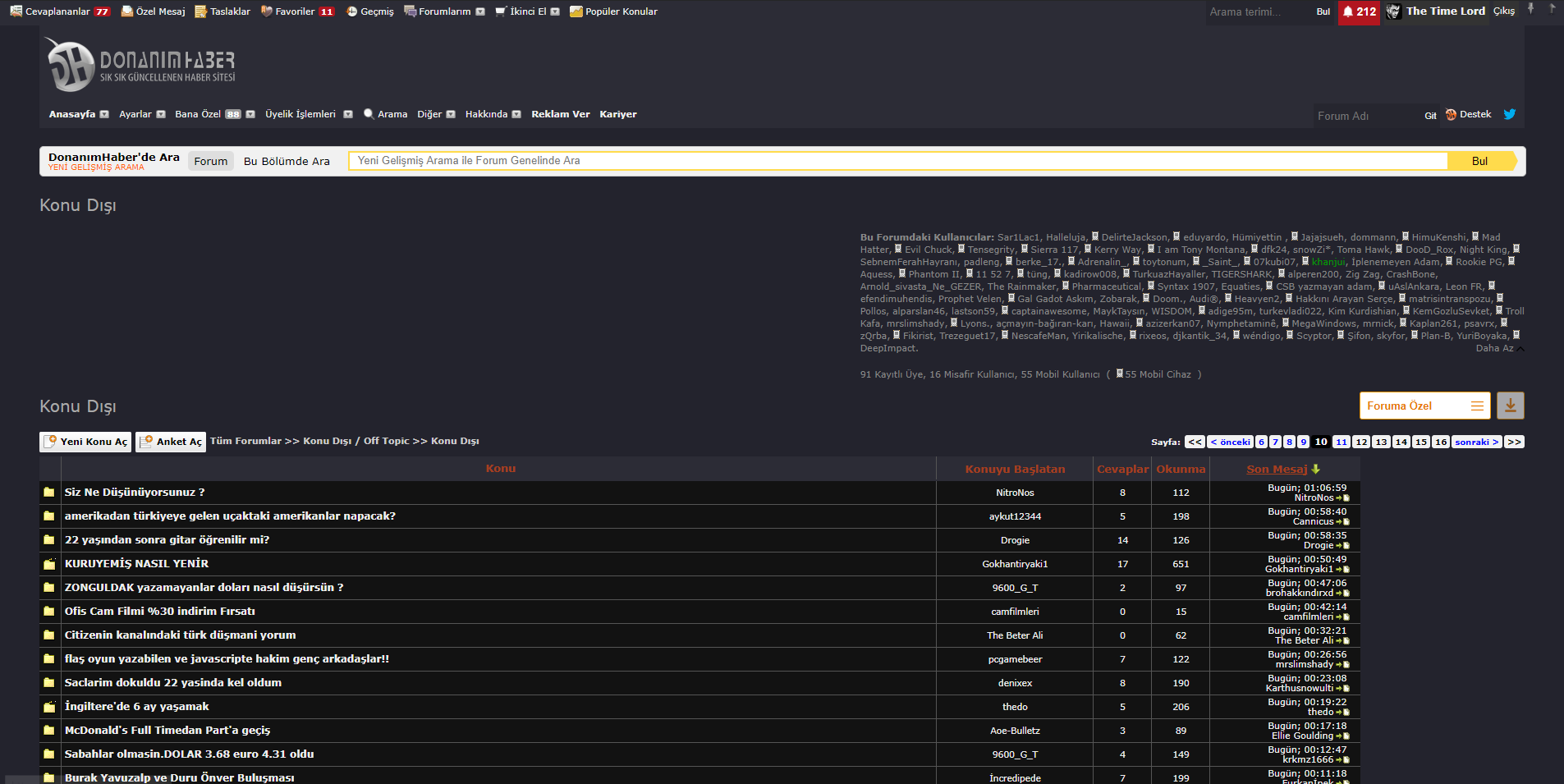
Task: Click the download arrow button beside Foruma Özel
Action: click(1511, 406)
